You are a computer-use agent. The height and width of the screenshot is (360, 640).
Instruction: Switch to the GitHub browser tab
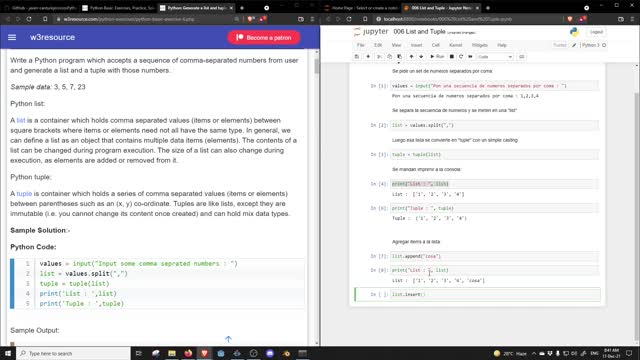(40, 8)
